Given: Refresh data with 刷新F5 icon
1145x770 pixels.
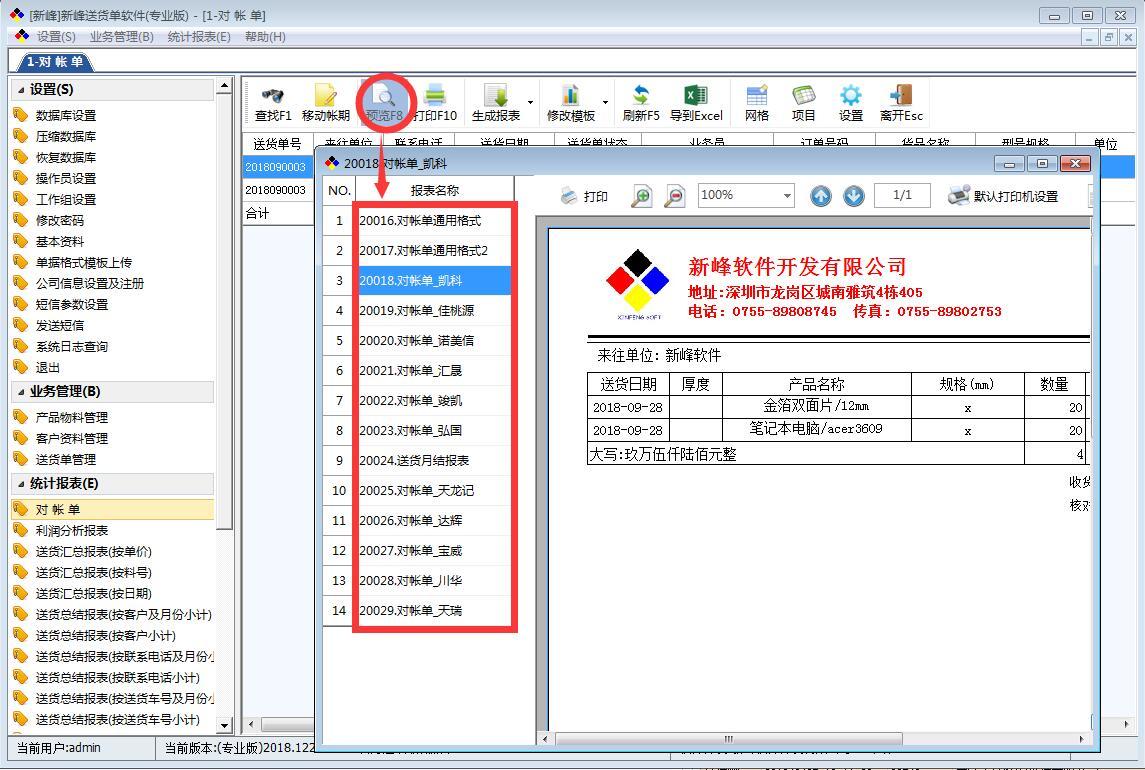Looking at the screenshot, I should [x=640, y=96].
